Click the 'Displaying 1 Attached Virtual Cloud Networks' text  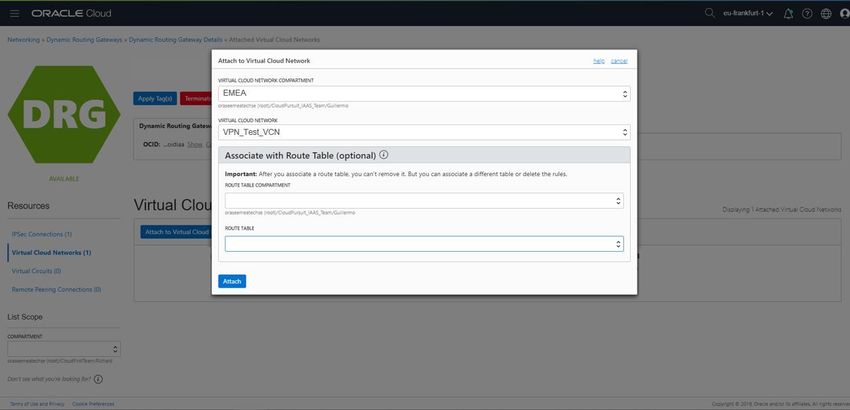tap(782, 209)
